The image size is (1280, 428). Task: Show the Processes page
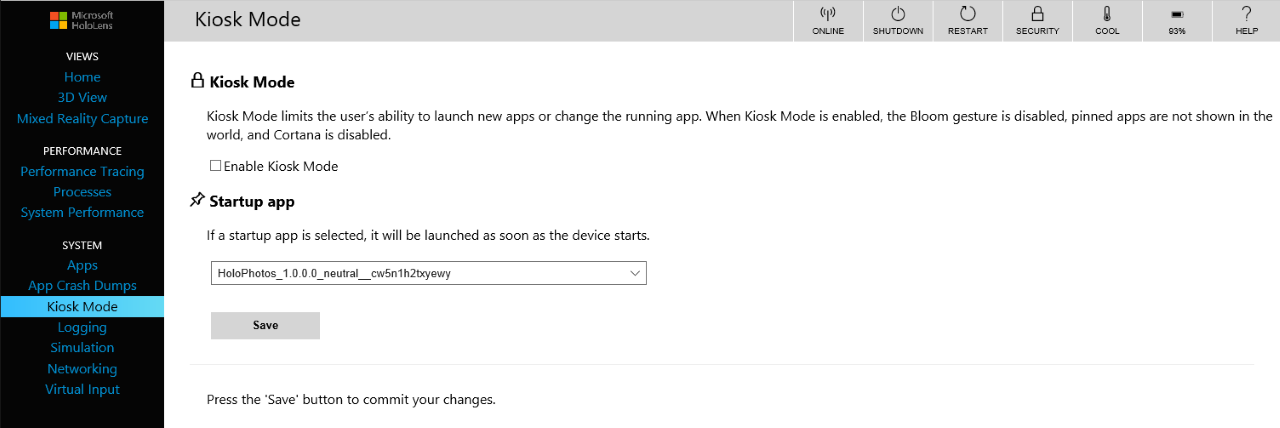click(82, 192)
